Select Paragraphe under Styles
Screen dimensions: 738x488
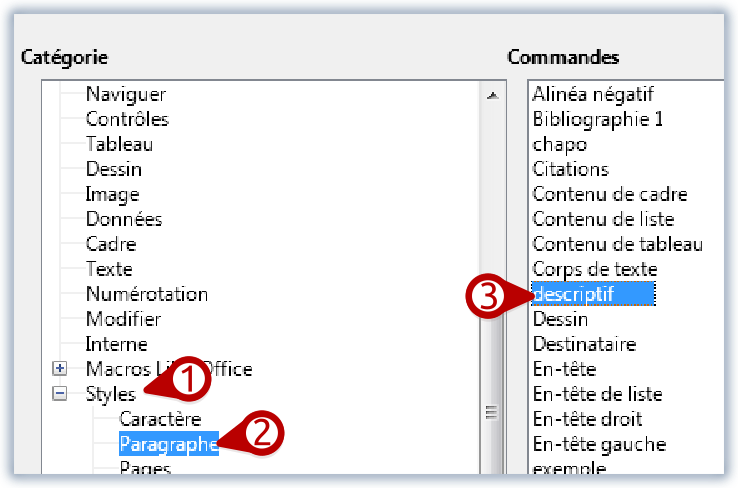[x=168, y=444]
